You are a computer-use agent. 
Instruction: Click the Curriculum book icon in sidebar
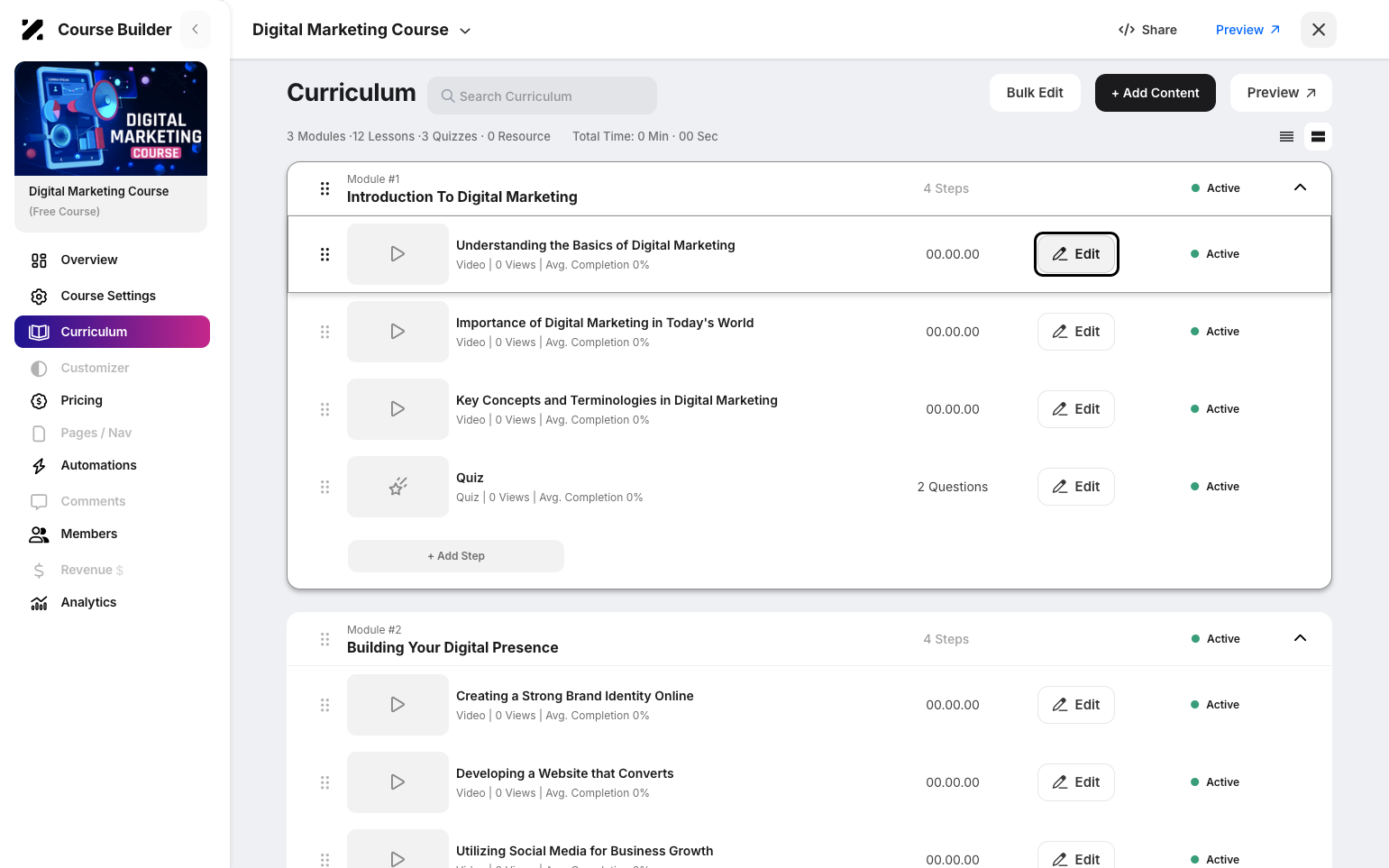pyautogui.click(x=39, y=332)
